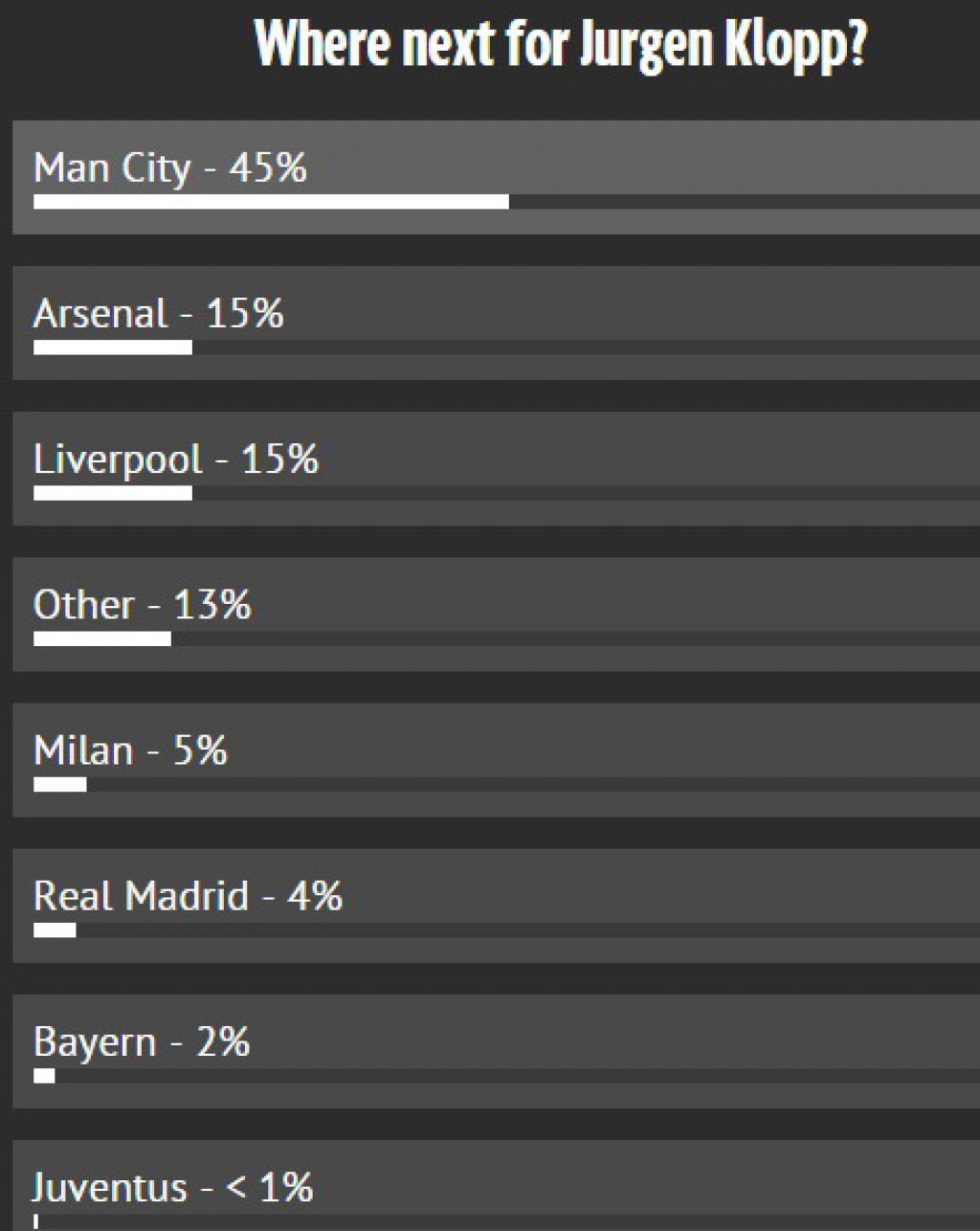Click the 'Juventus - < 1%' label
980x1231 pixels.
[x=173, y=1188]
